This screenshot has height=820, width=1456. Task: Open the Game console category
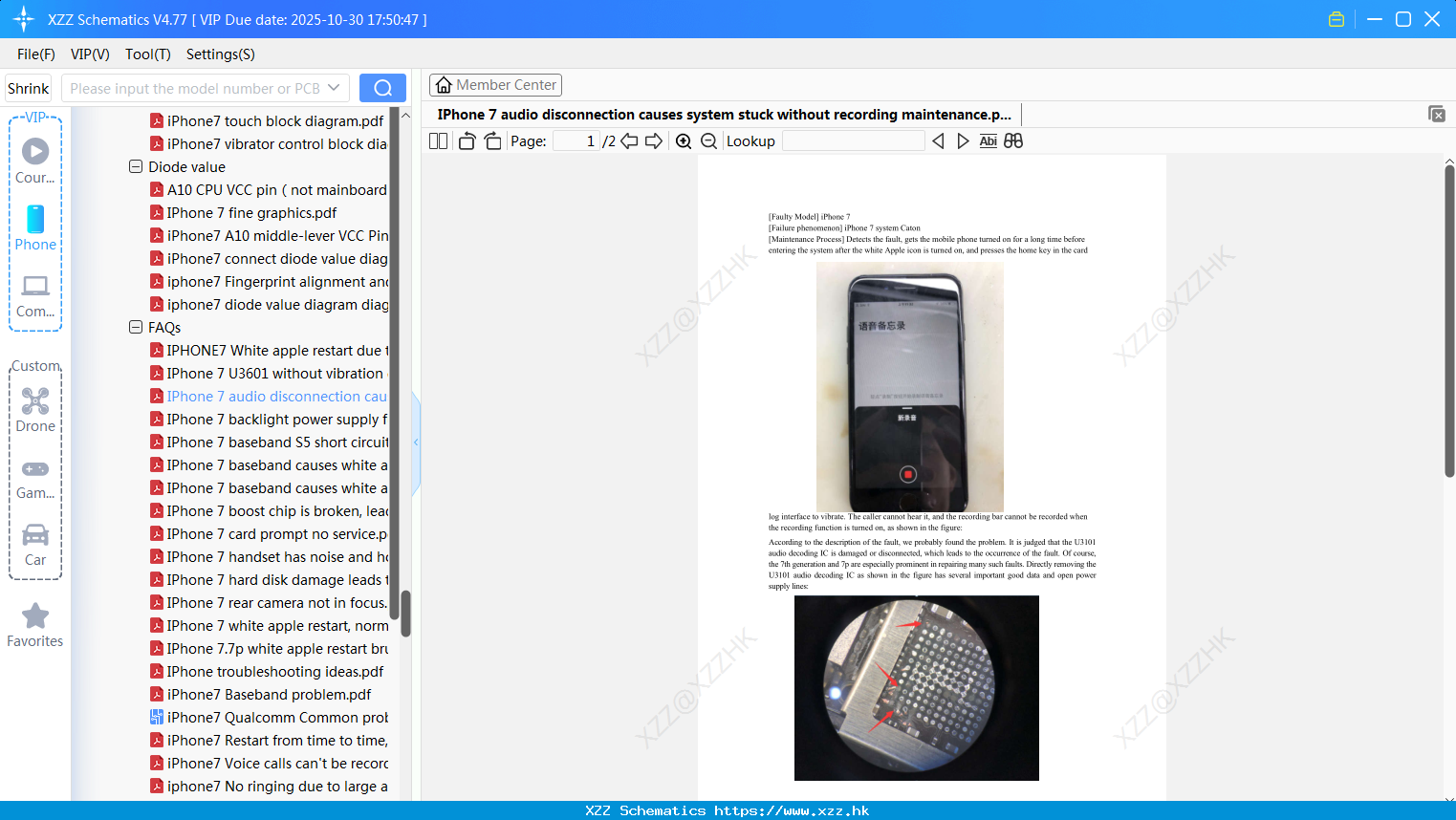tap(35, 479)
